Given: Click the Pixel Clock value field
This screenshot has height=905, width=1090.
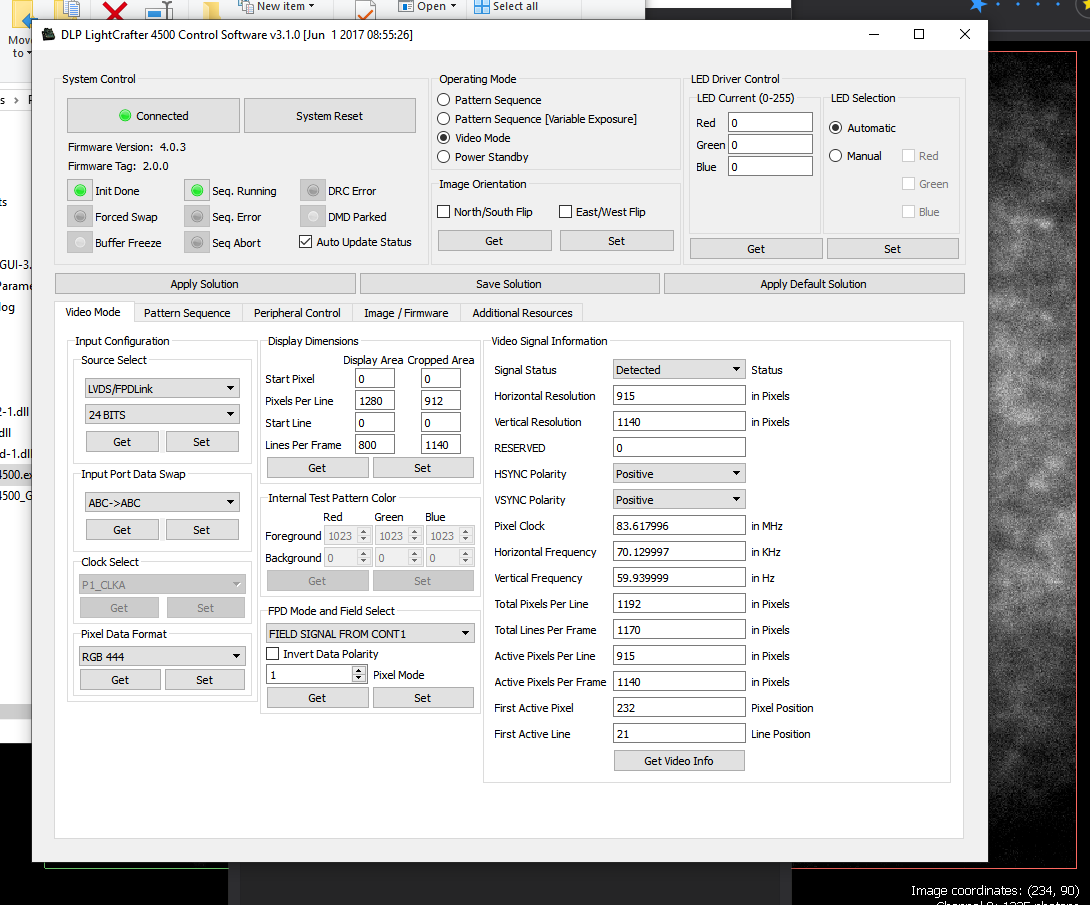Looking at the screenshot, I should click(x=679, y=525).
